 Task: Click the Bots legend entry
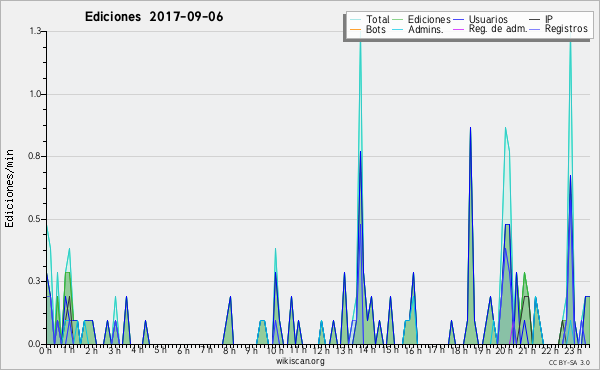pos(375,29)
